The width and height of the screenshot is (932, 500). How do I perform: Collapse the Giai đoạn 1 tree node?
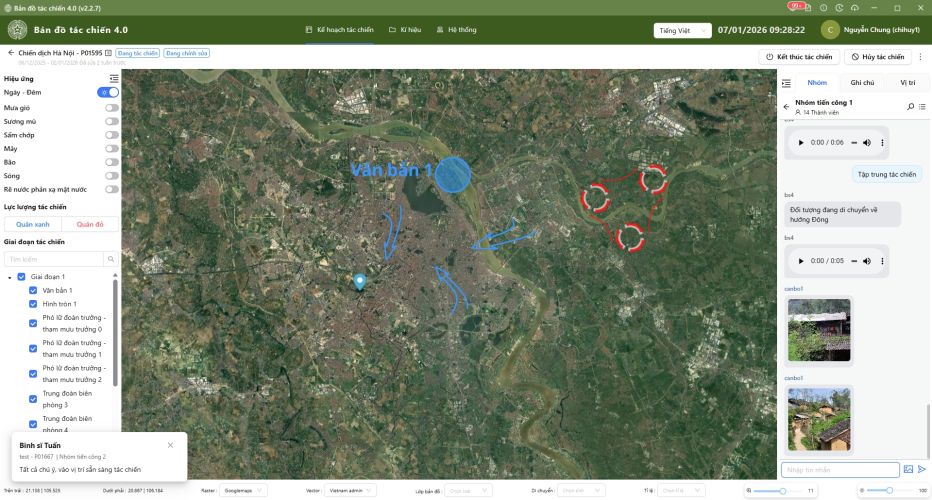point(10,277)
